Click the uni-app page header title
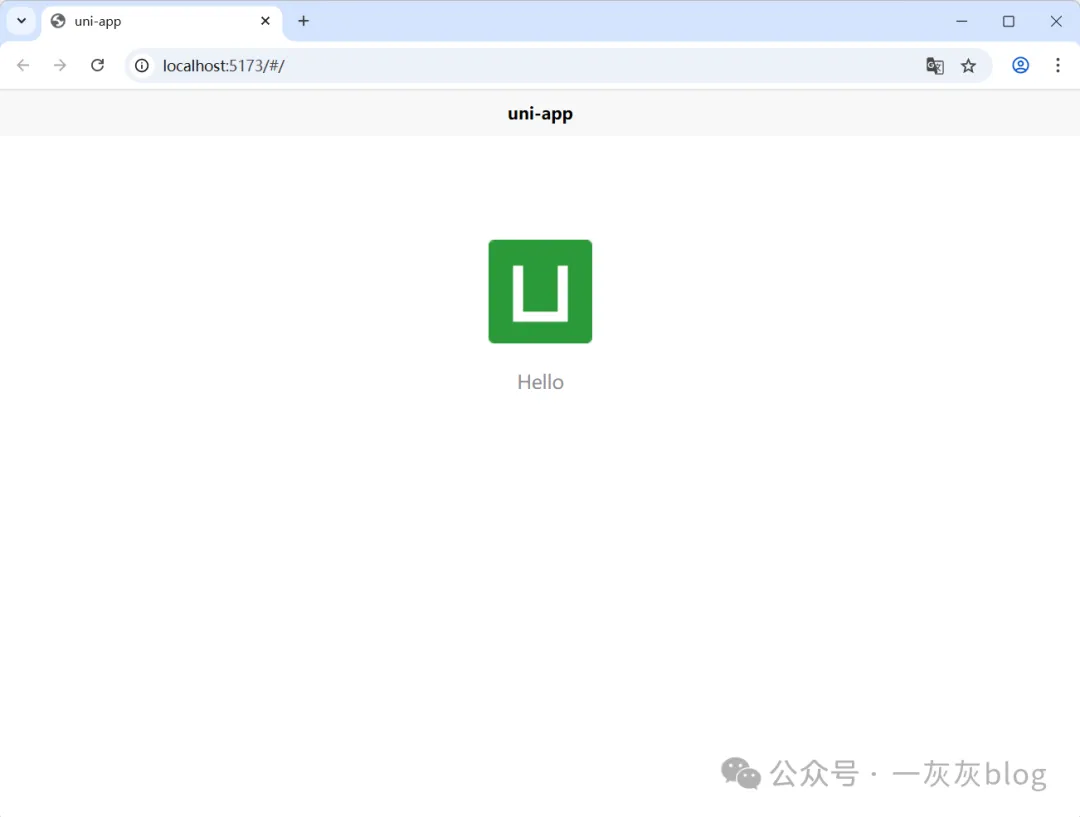Image resolution: width=1080 pixels, height=817 pixels. 540,113
